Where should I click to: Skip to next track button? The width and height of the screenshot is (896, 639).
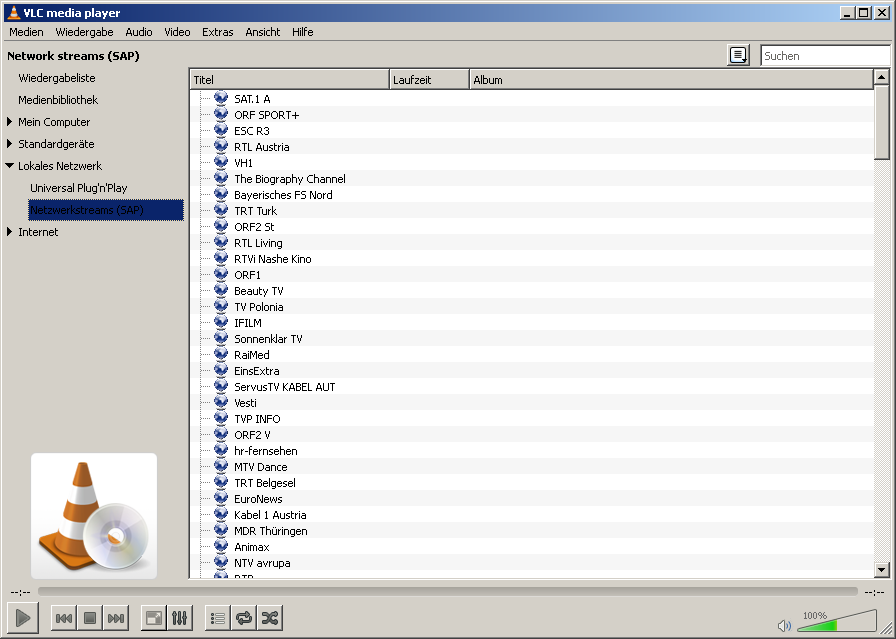coord(116,618)
